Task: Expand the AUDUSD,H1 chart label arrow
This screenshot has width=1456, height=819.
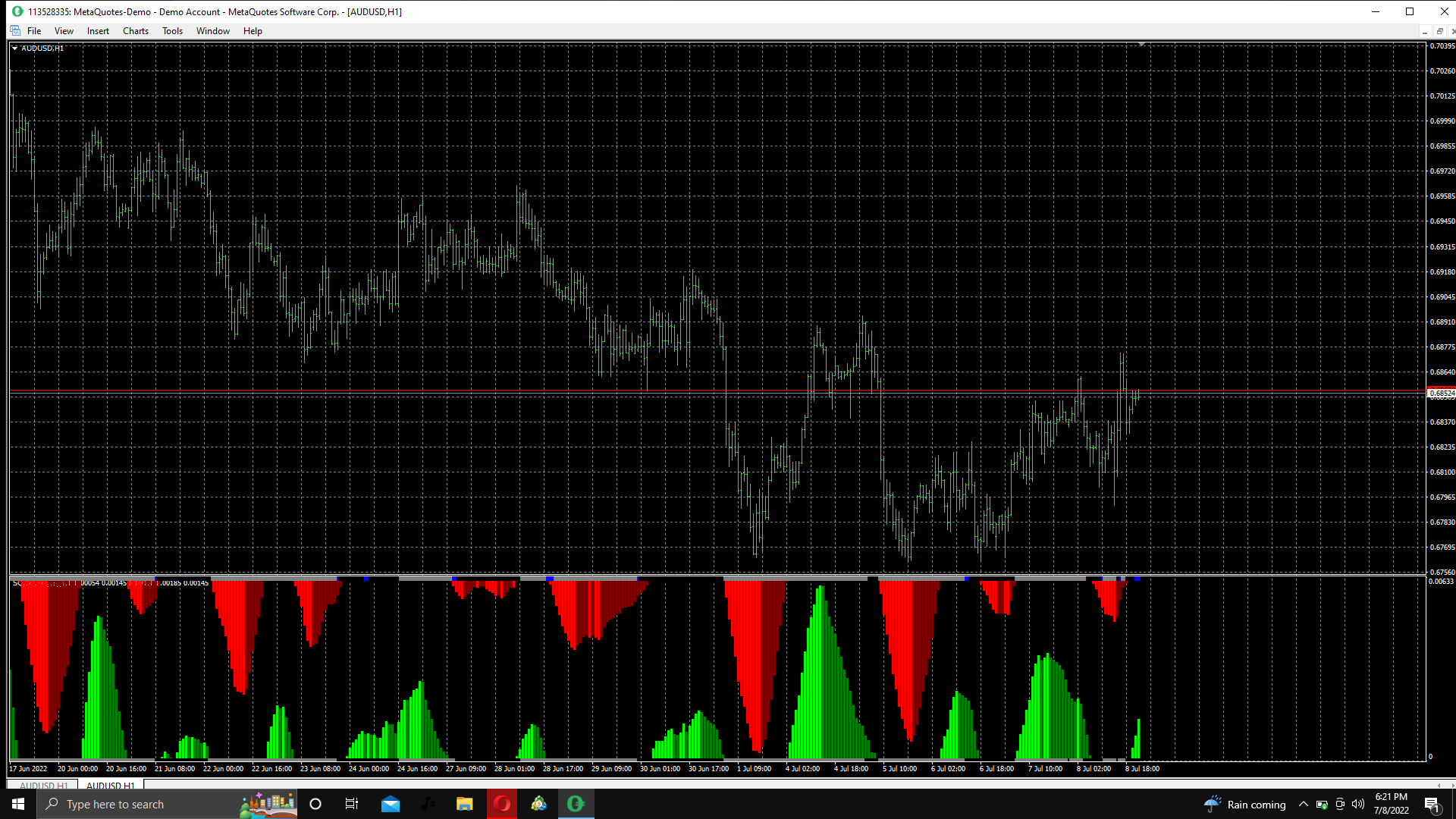Action: pos(14,48)
